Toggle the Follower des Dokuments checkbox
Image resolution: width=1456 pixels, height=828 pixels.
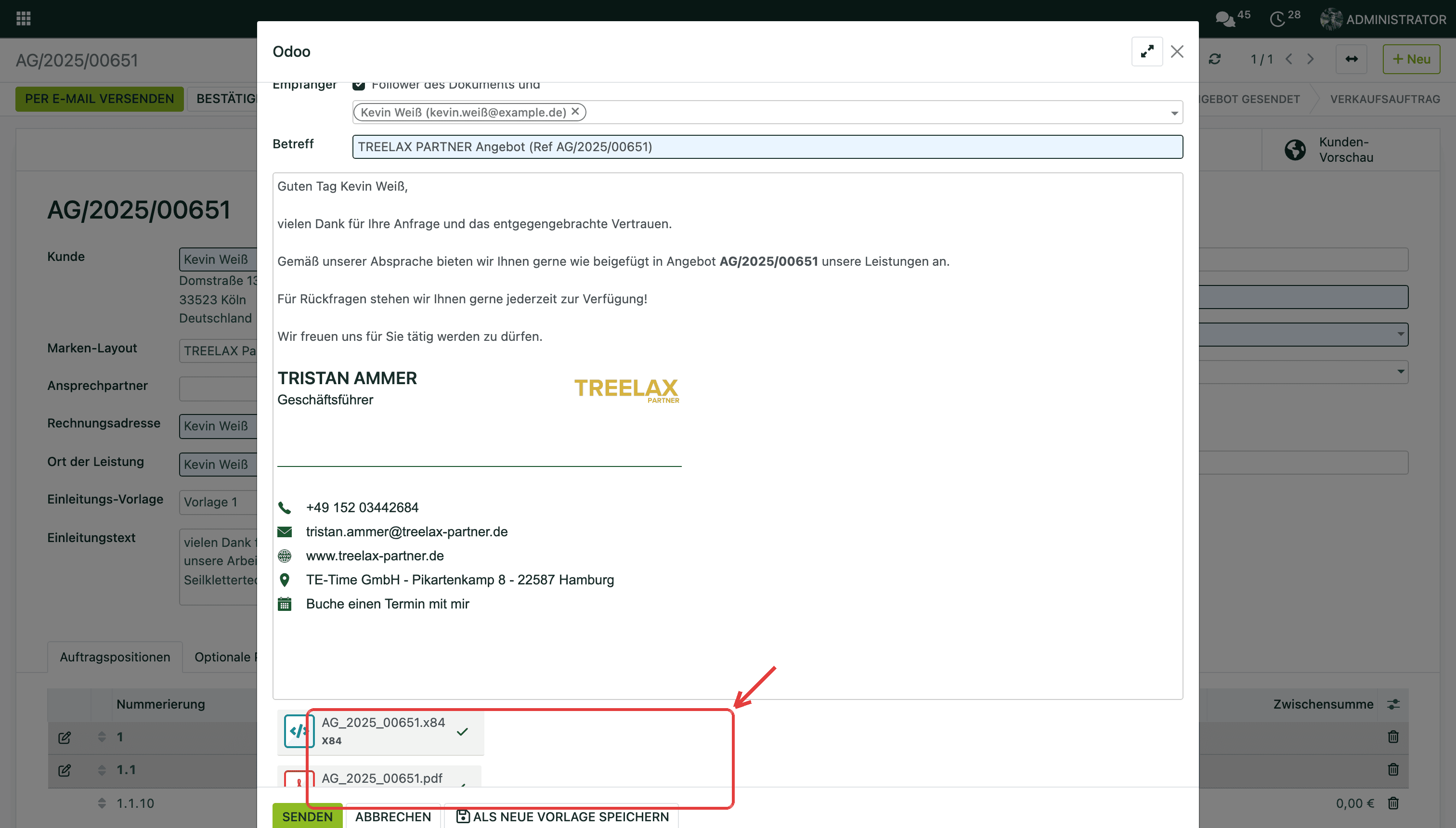358,85
